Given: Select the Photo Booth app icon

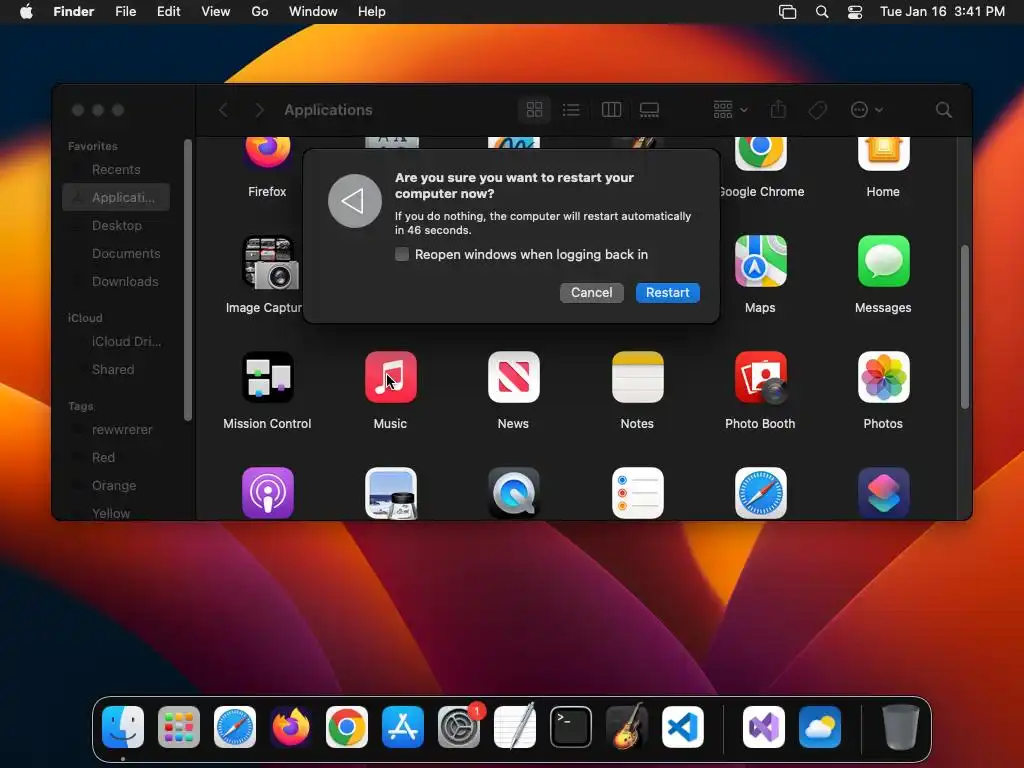Looking at the screenshot, I should tap(760, 377).
